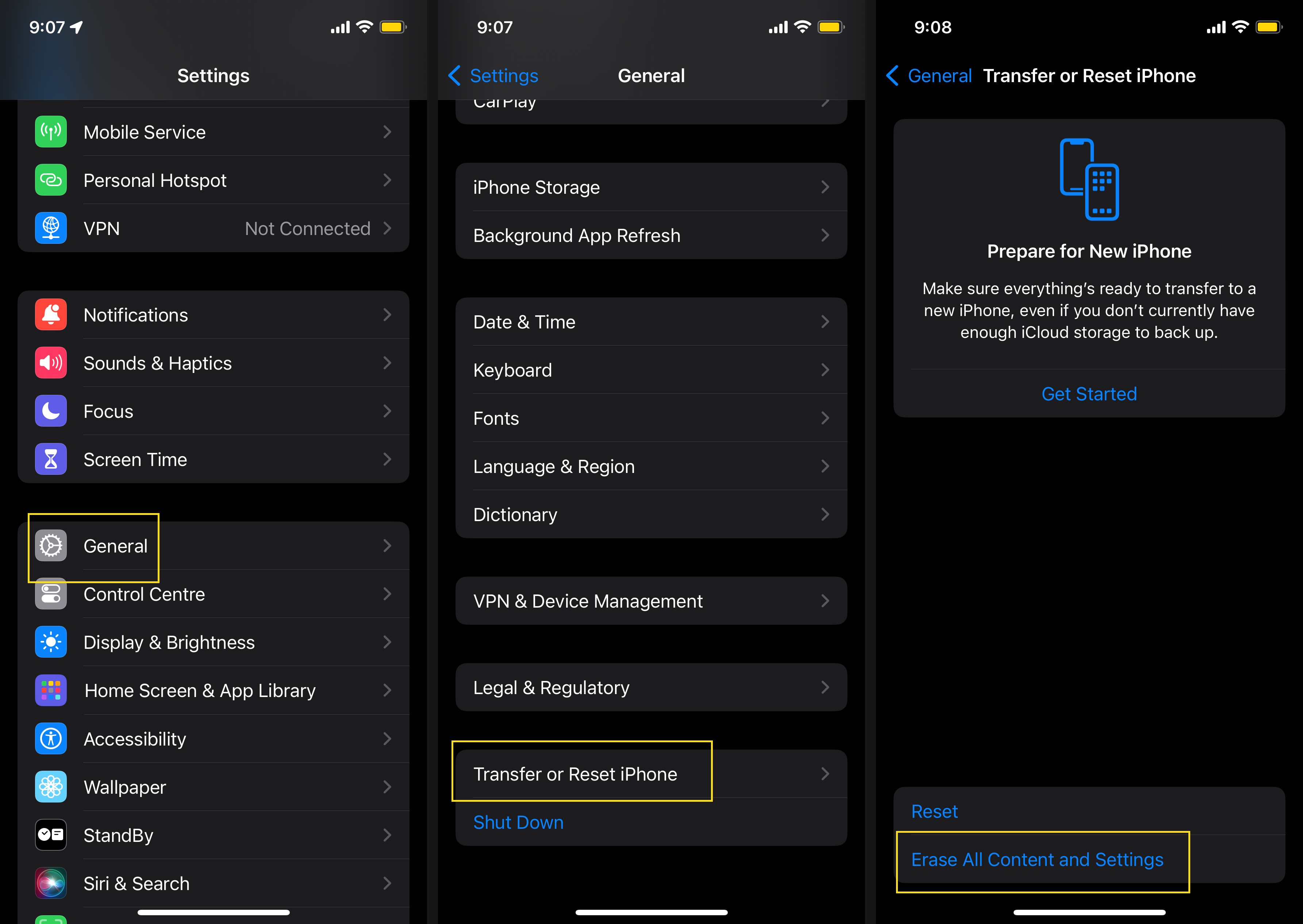Open Notifications settings
The image size is (1303, 924).
point(214,314)
